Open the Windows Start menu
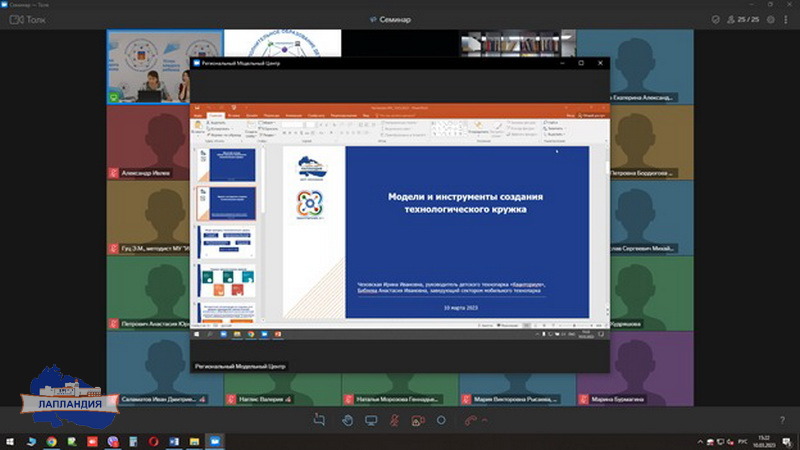This screenshot has width=800, height=450. tap(10, 441)
